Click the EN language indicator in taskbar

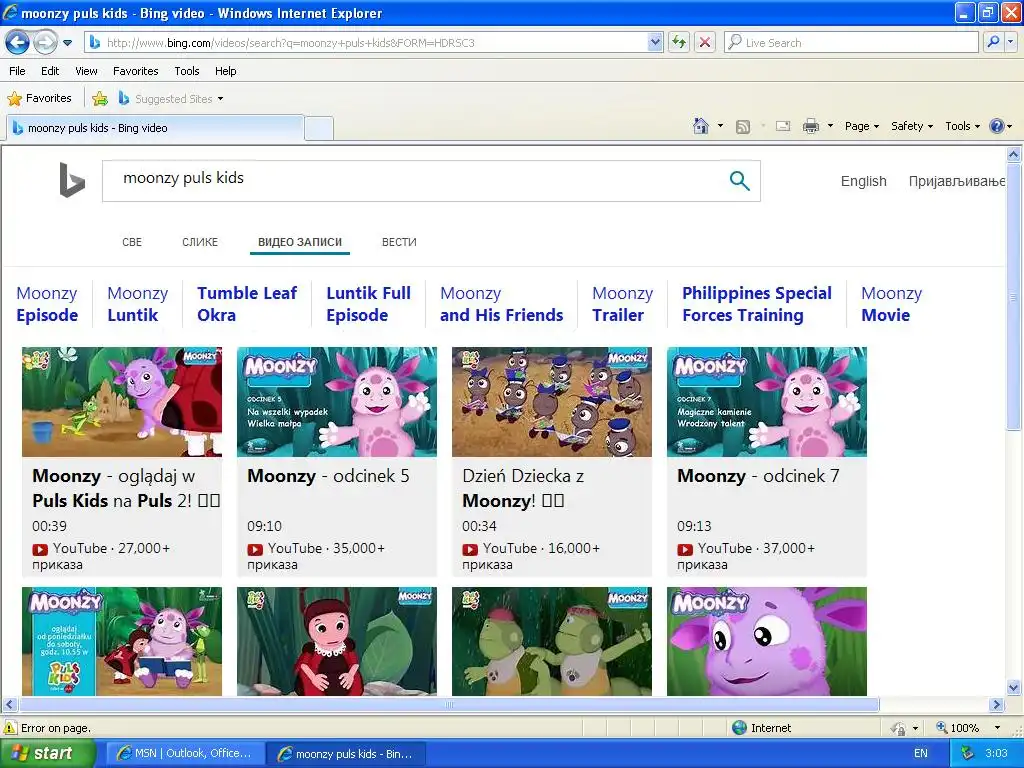pos(920,754)
